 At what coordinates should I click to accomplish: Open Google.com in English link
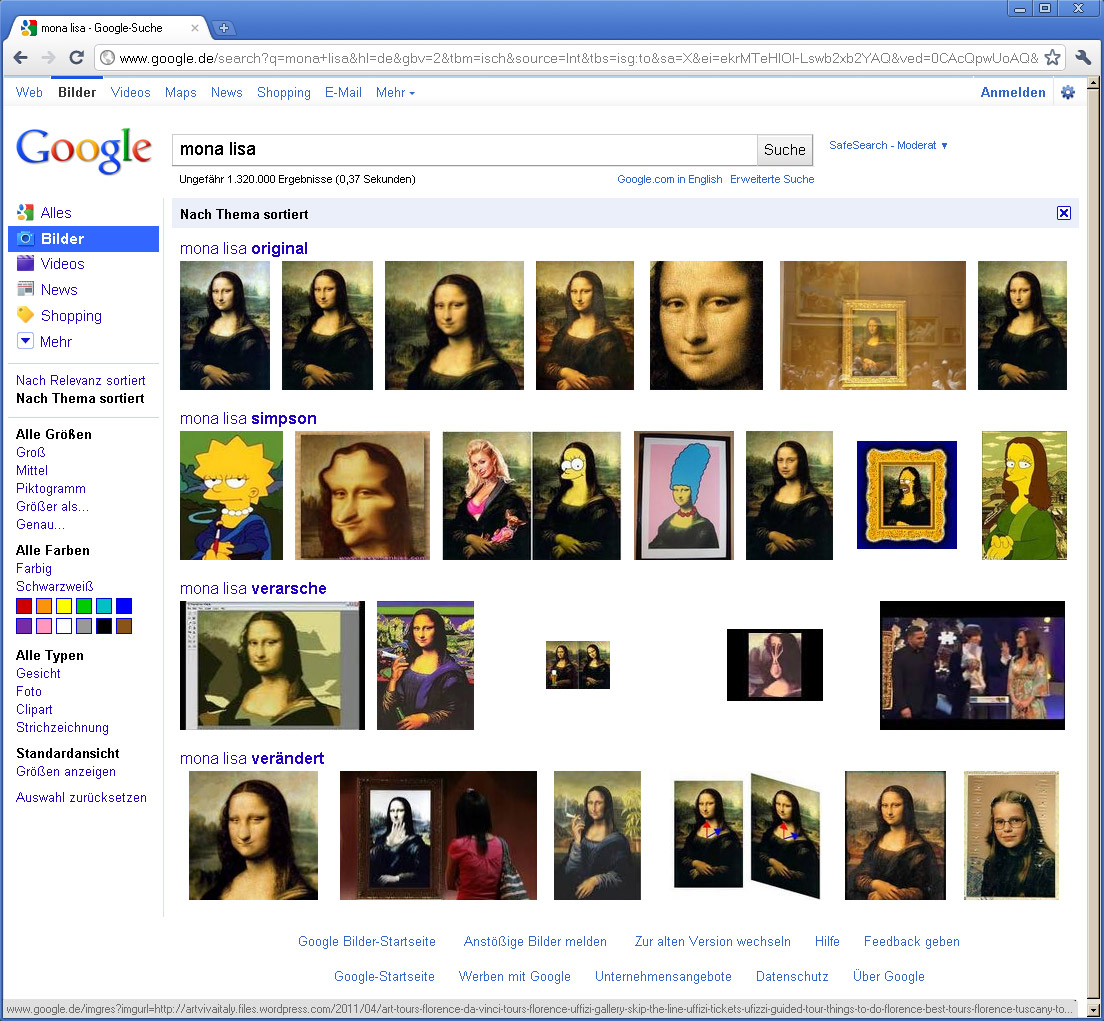(670, 179)
